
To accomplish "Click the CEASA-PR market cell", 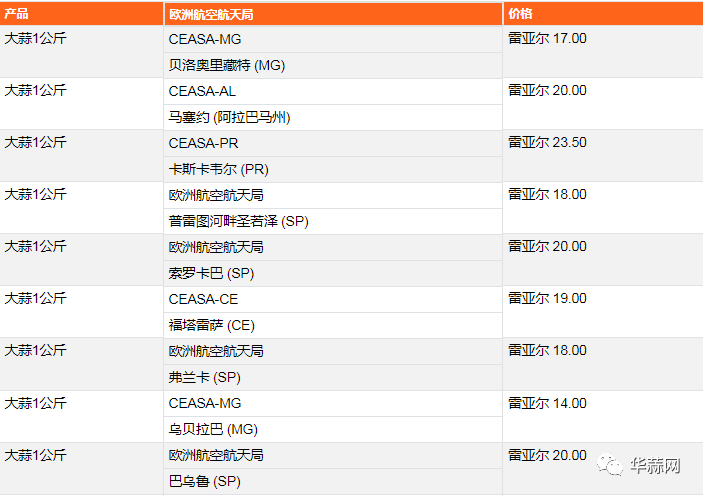I will pos(333,144).
